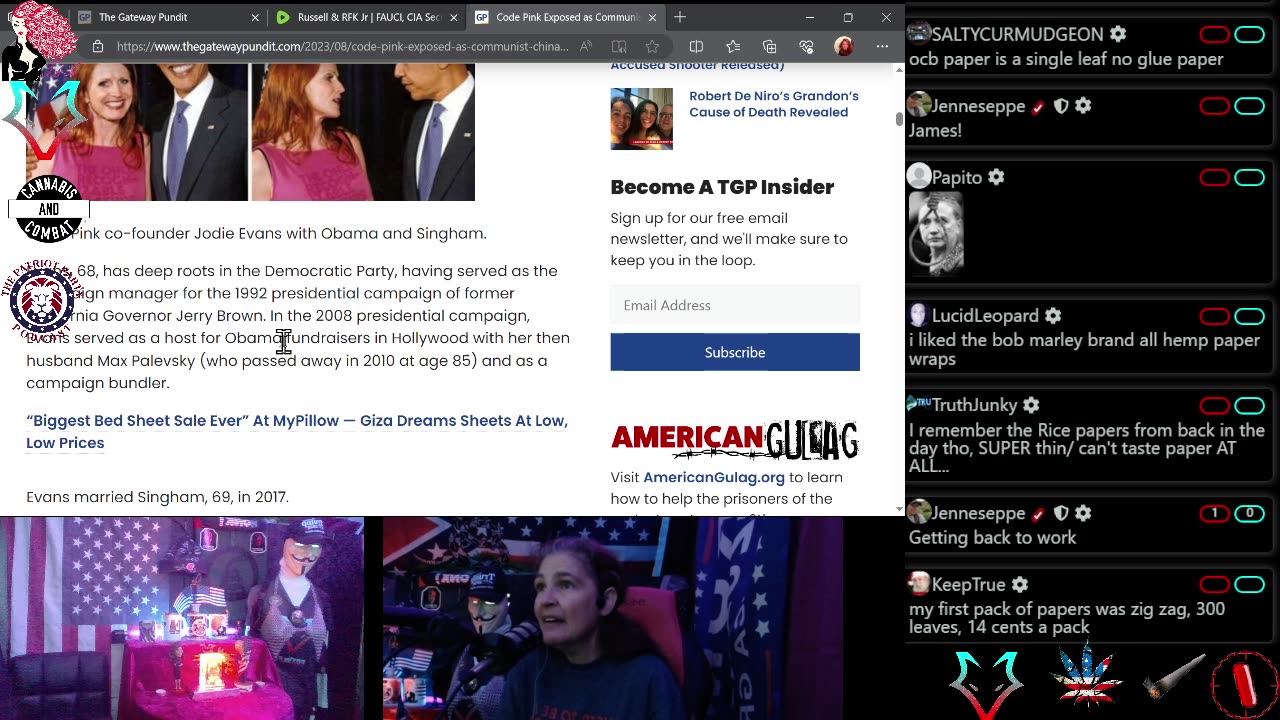
Task: Open the image posted by Papito
Action: [x=936, y=232]
